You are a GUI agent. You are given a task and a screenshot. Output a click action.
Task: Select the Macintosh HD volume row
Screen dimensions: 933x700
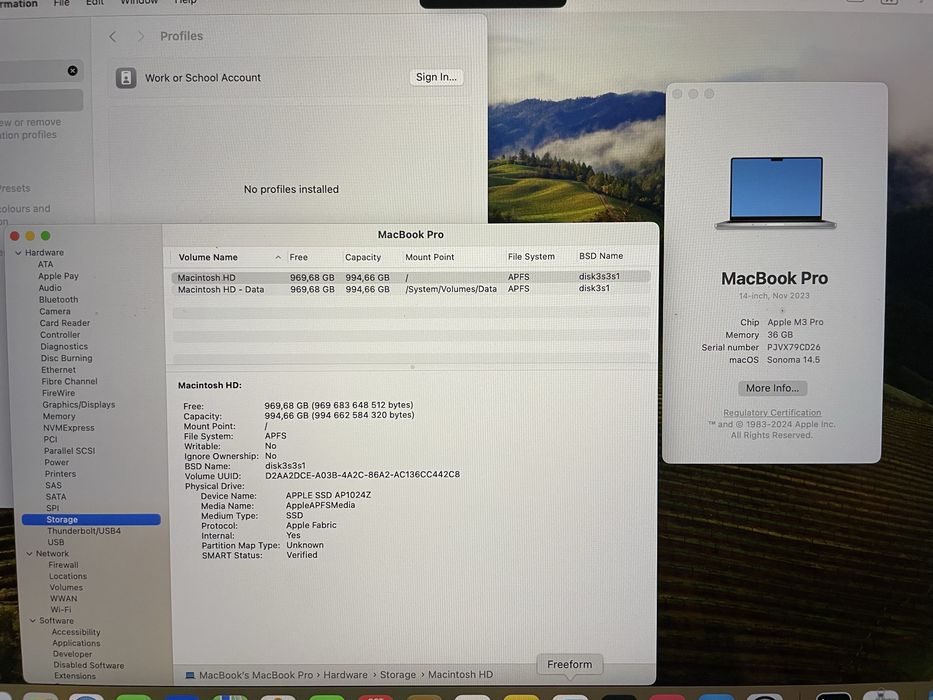point(411,277)
